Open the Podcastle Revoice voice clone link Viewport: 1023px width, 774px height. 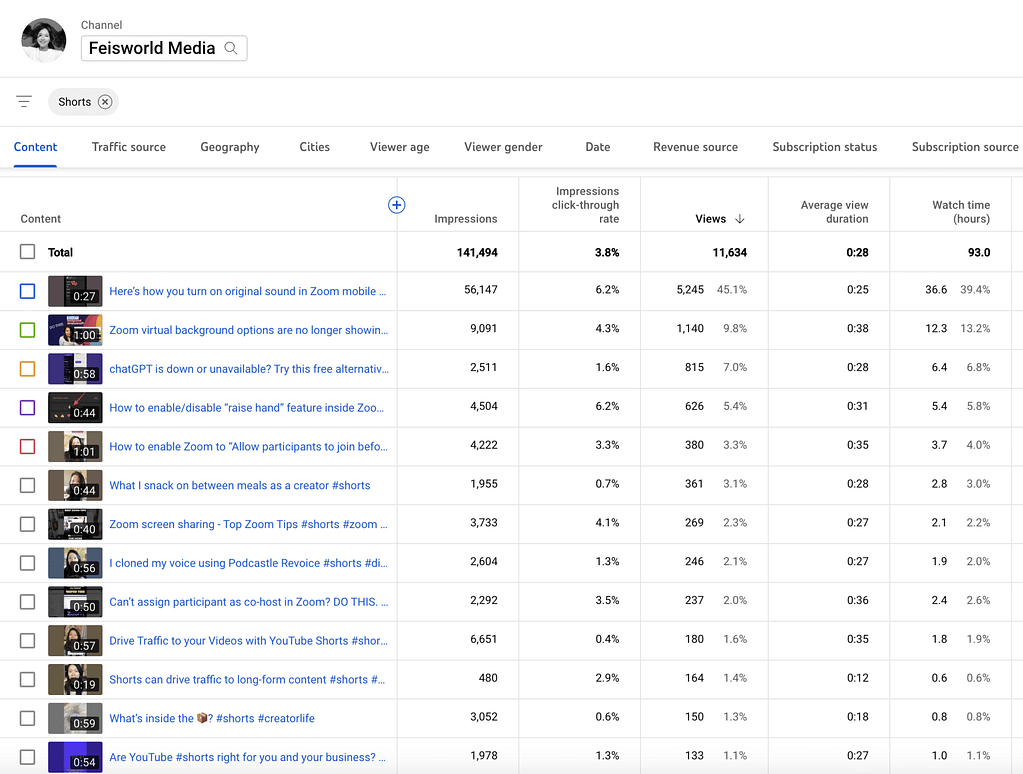point(247,563)
